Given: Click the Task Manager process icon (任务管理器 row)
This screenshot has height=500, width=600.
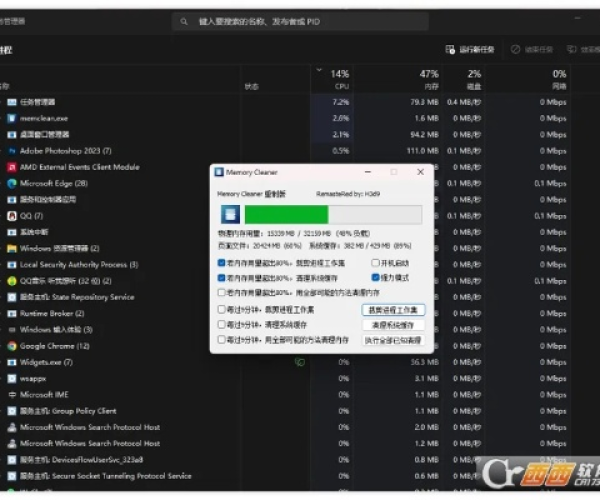Looking at the screenshot, I should pos(12,102).
